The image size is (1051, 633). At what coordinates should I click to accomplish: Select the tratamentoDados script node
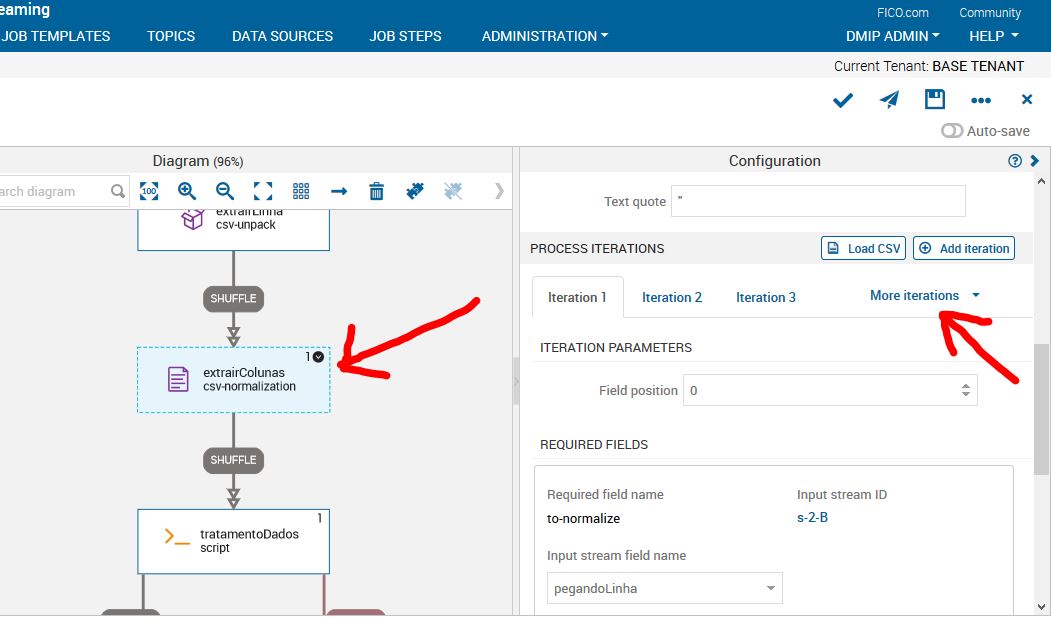(233, 541)
